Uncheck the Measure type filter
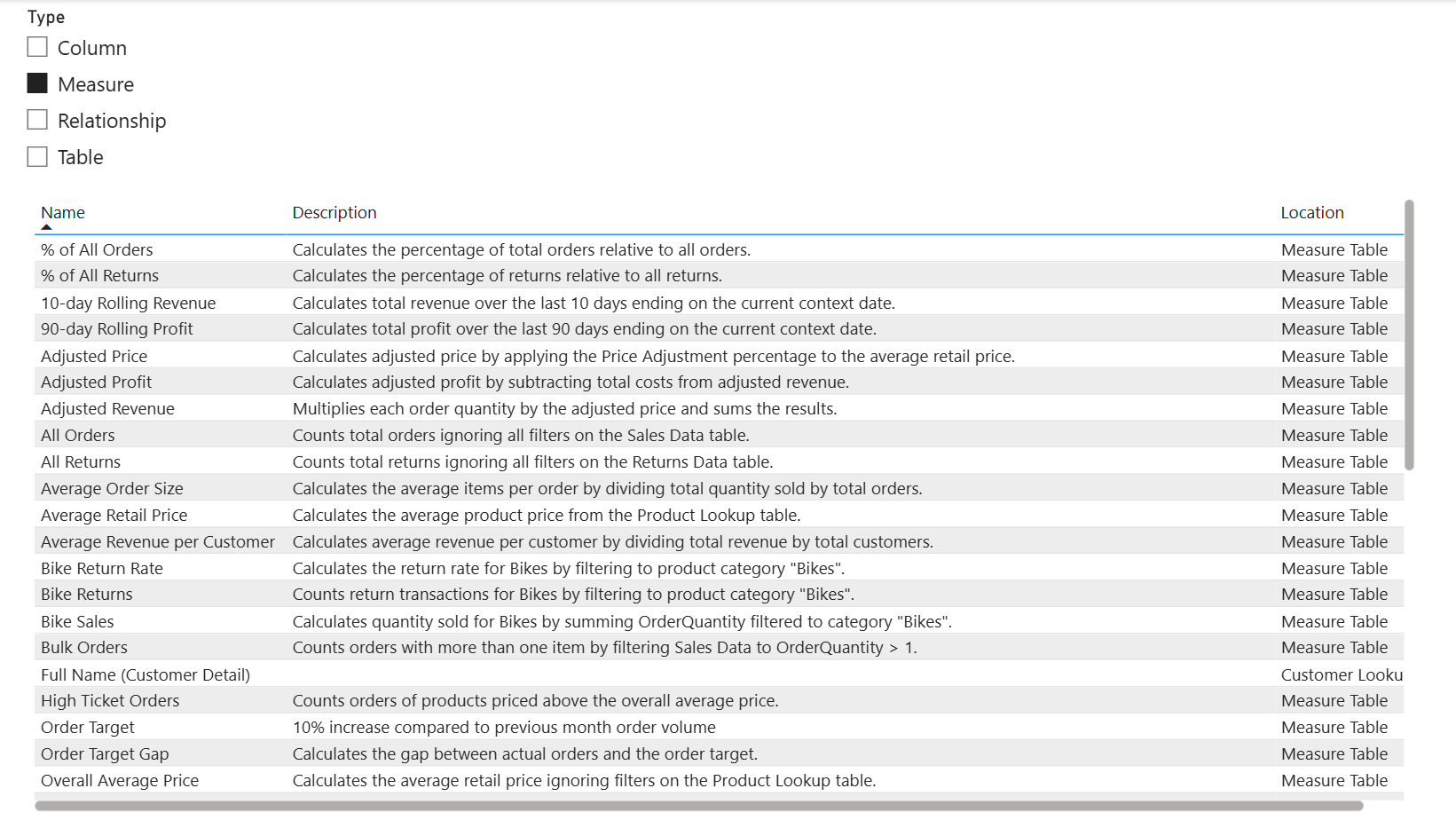This screenshot has width=1456, height=820. click(x=36, y=83)
